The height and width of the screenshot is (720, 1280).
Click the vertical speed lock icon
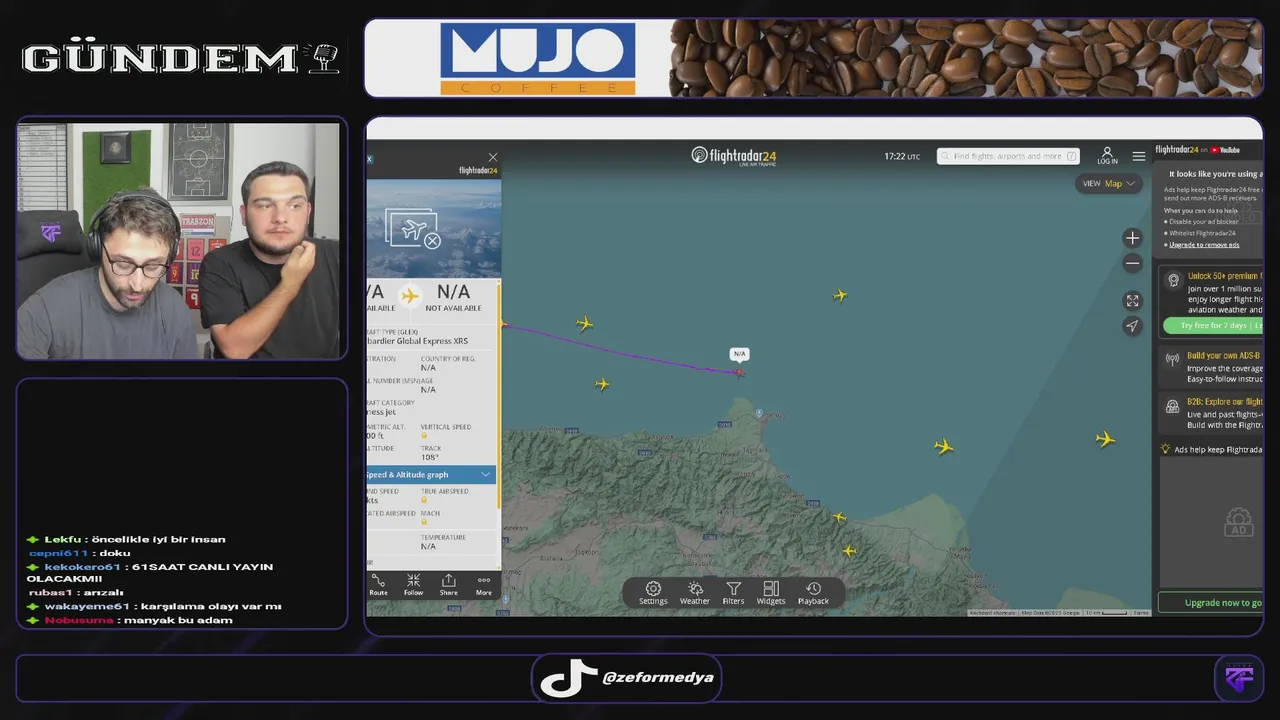click(424, 436)
